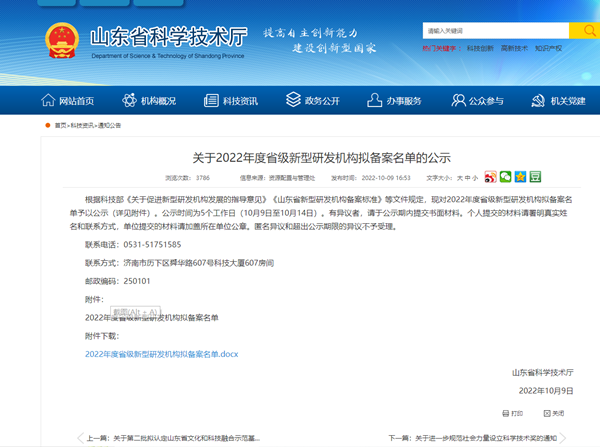Click the last green share icon

click(x=535, y=177)
